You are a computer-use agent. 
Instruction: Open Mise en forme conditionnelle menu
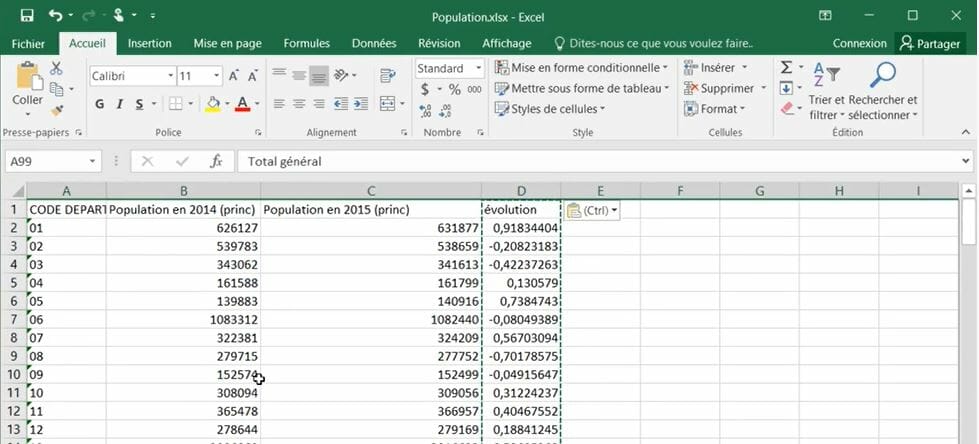tap(581, 67)
